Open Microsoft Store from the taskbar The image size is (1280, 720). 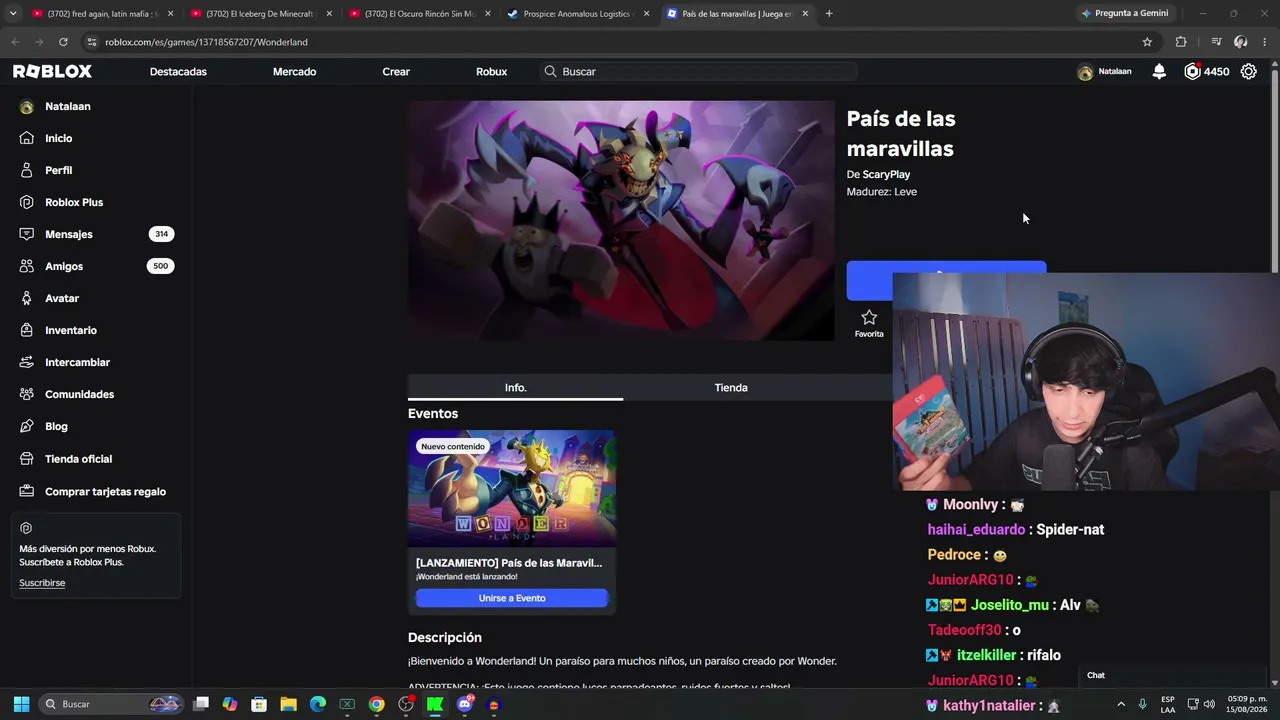pyautogui.click(x=259, y=704)
